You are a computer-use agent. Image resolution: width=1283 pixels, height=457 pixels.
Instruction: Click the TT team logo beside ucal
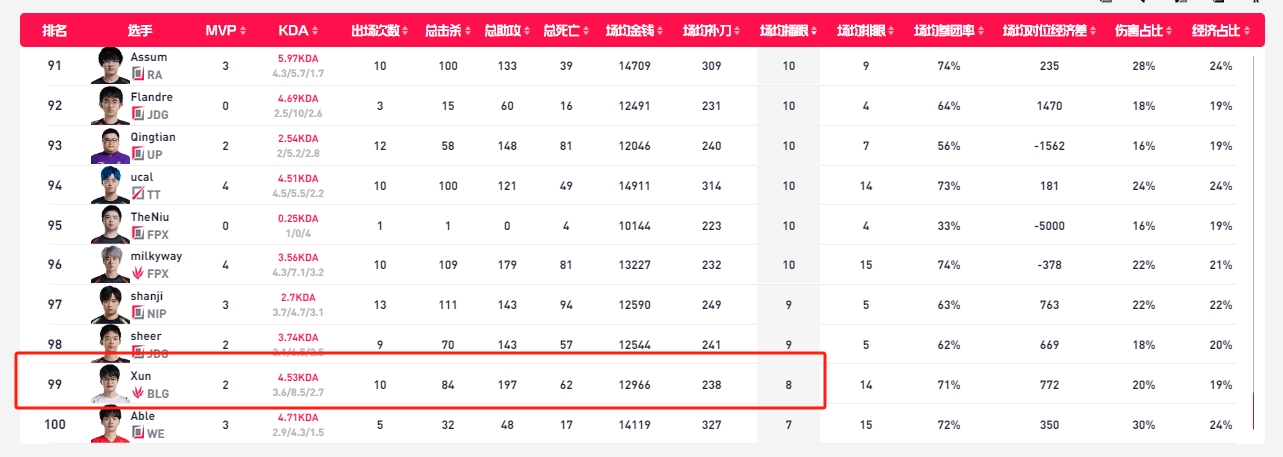coord(138,195)
